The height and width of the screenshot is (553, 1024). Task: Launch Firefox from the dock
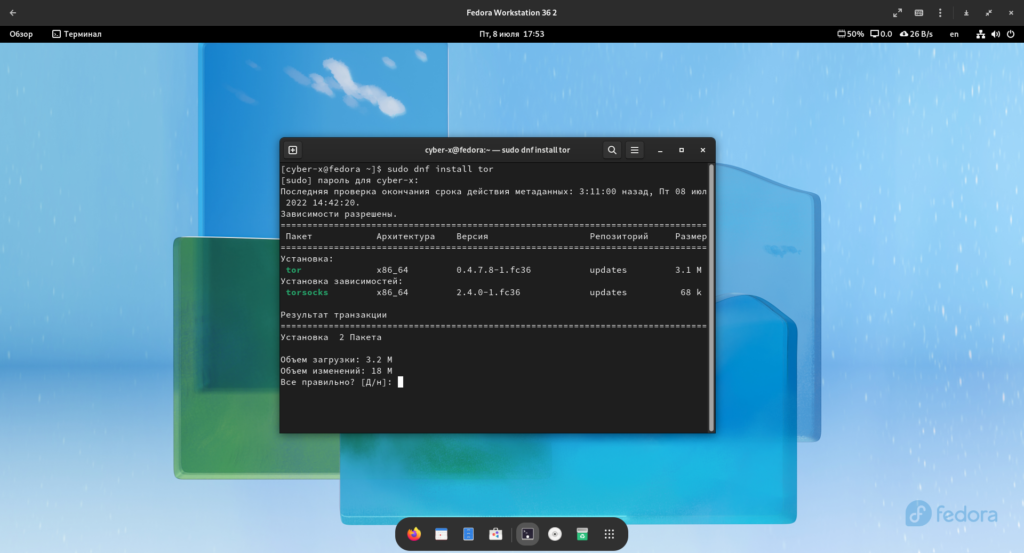coord(414,534)
